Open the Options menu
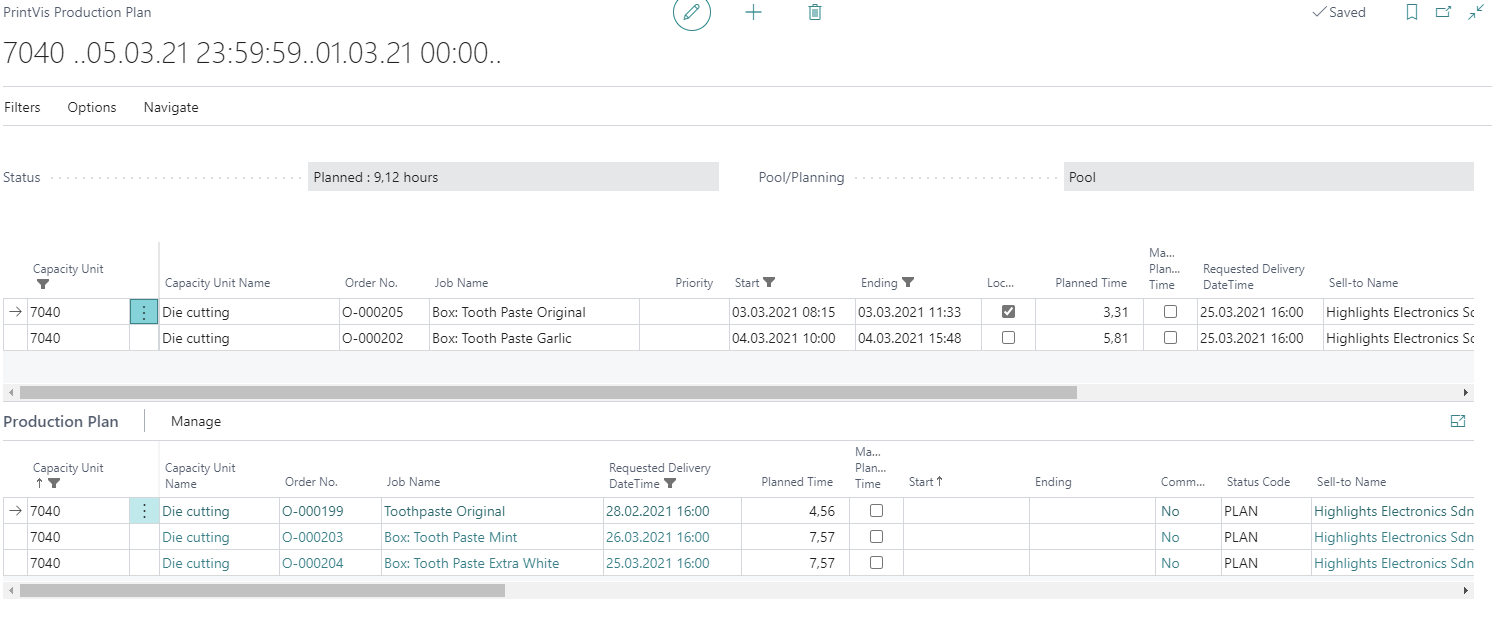This screenshot has height=617, width=1508. point(92,107)
